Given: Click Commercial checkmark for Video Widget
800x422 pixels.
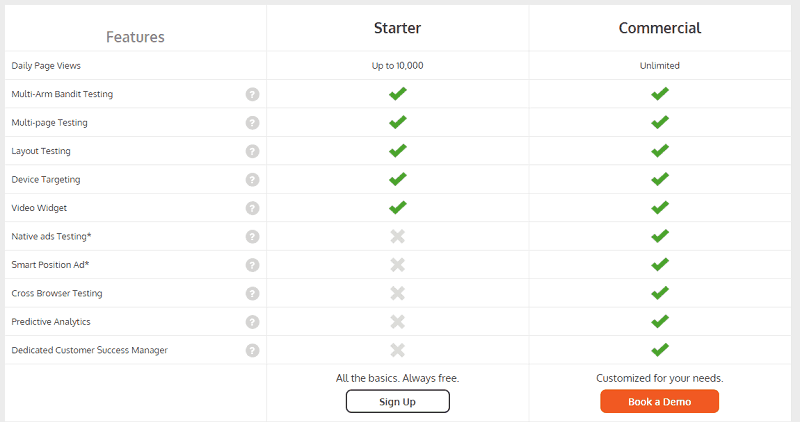Looking at the screenshot, I should pyautogui.click(x=659, y=208).
